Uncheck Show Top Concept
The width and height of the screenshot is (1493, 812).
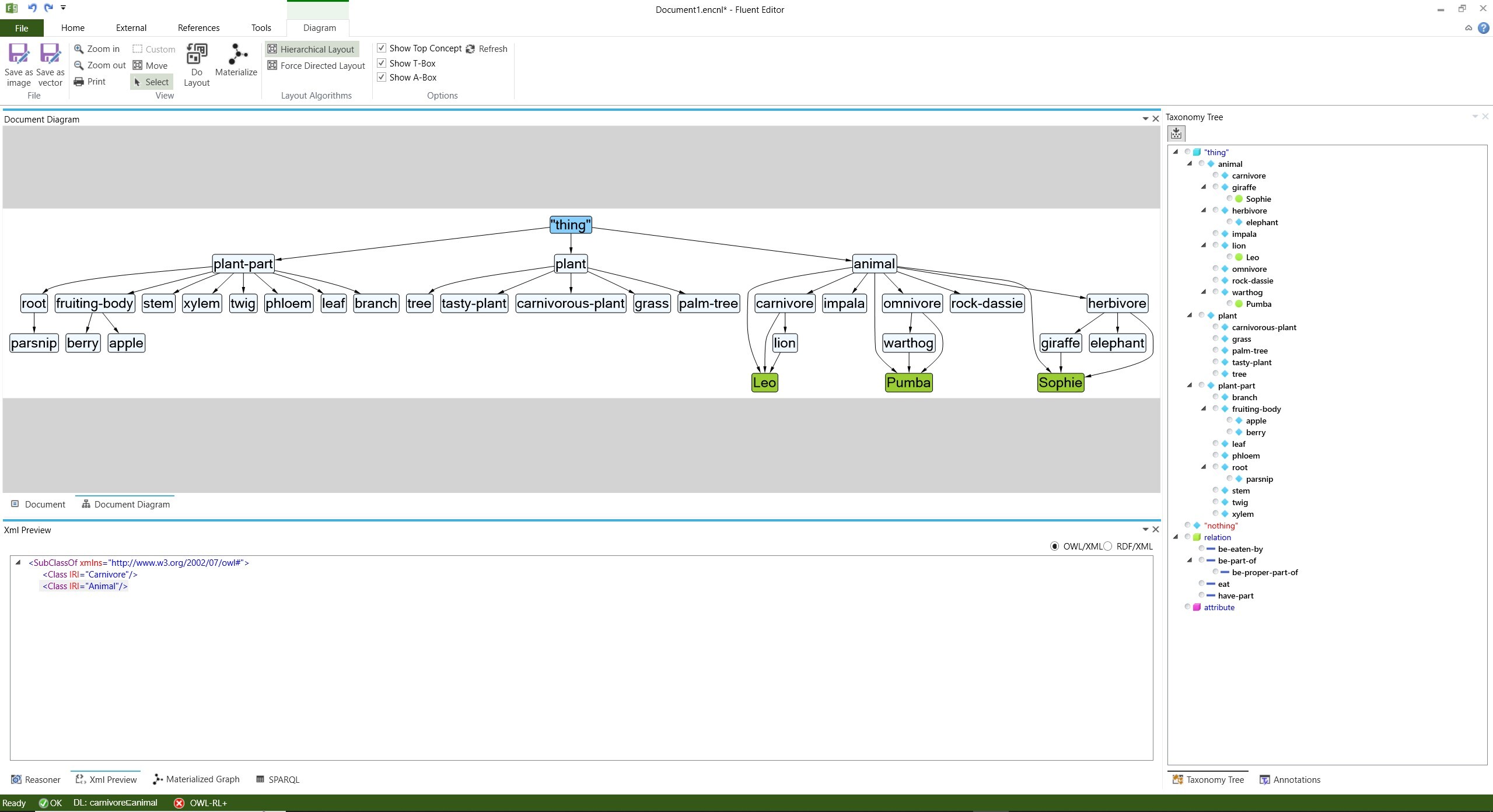point(382,48)
